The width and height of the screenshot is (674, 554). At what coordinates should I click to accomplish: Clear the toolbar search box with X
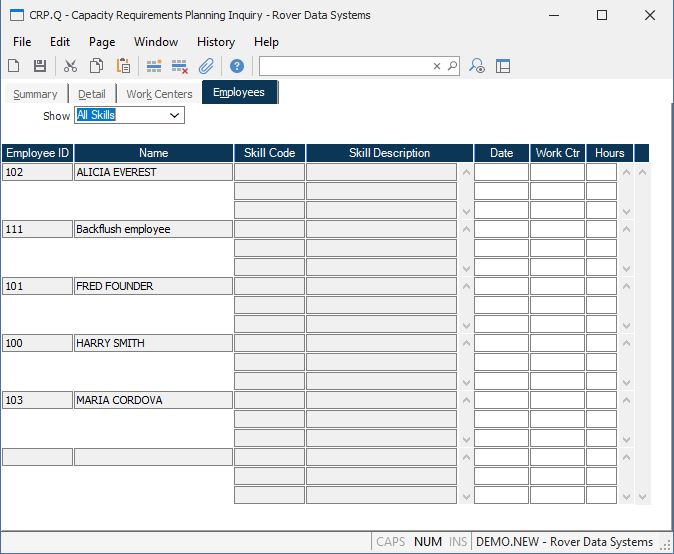[437, 66]
